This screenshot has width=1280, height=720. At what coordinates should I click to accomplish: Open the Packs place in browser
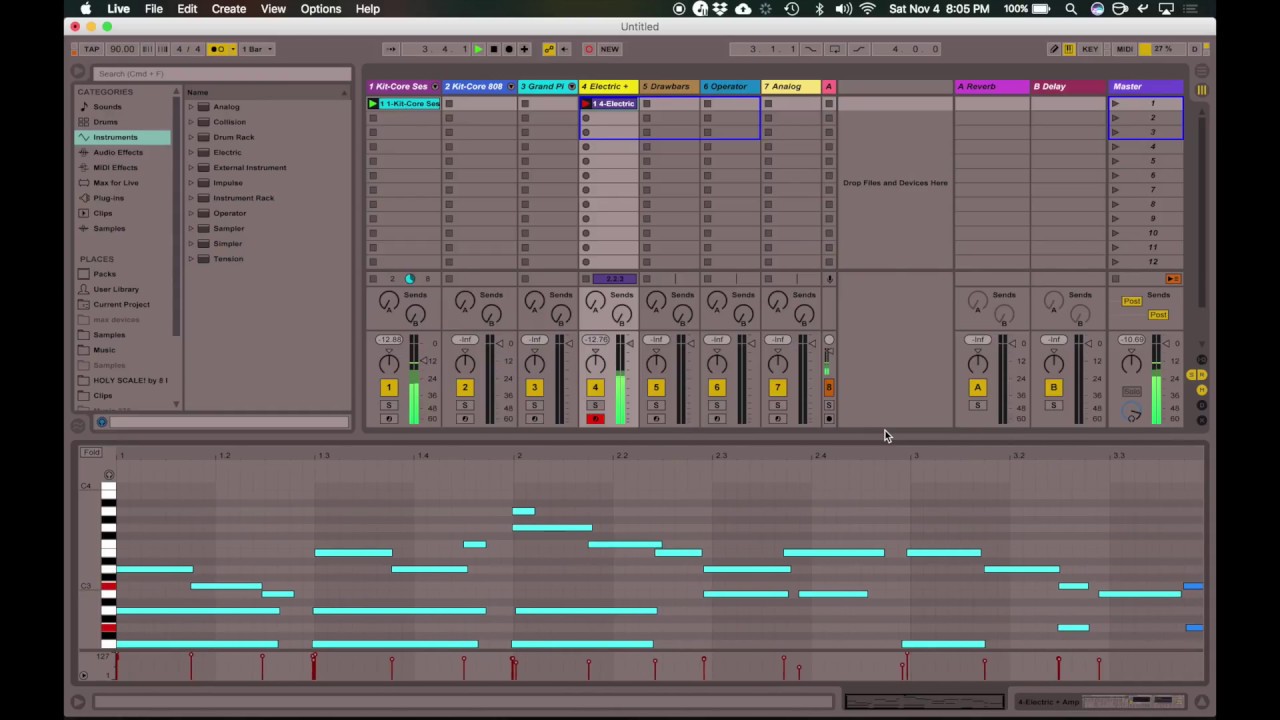104,274
